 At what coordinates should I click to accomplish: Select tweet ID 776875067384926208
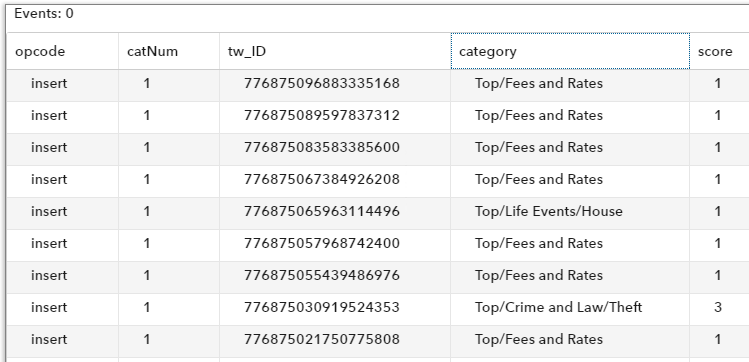point(321,180)
